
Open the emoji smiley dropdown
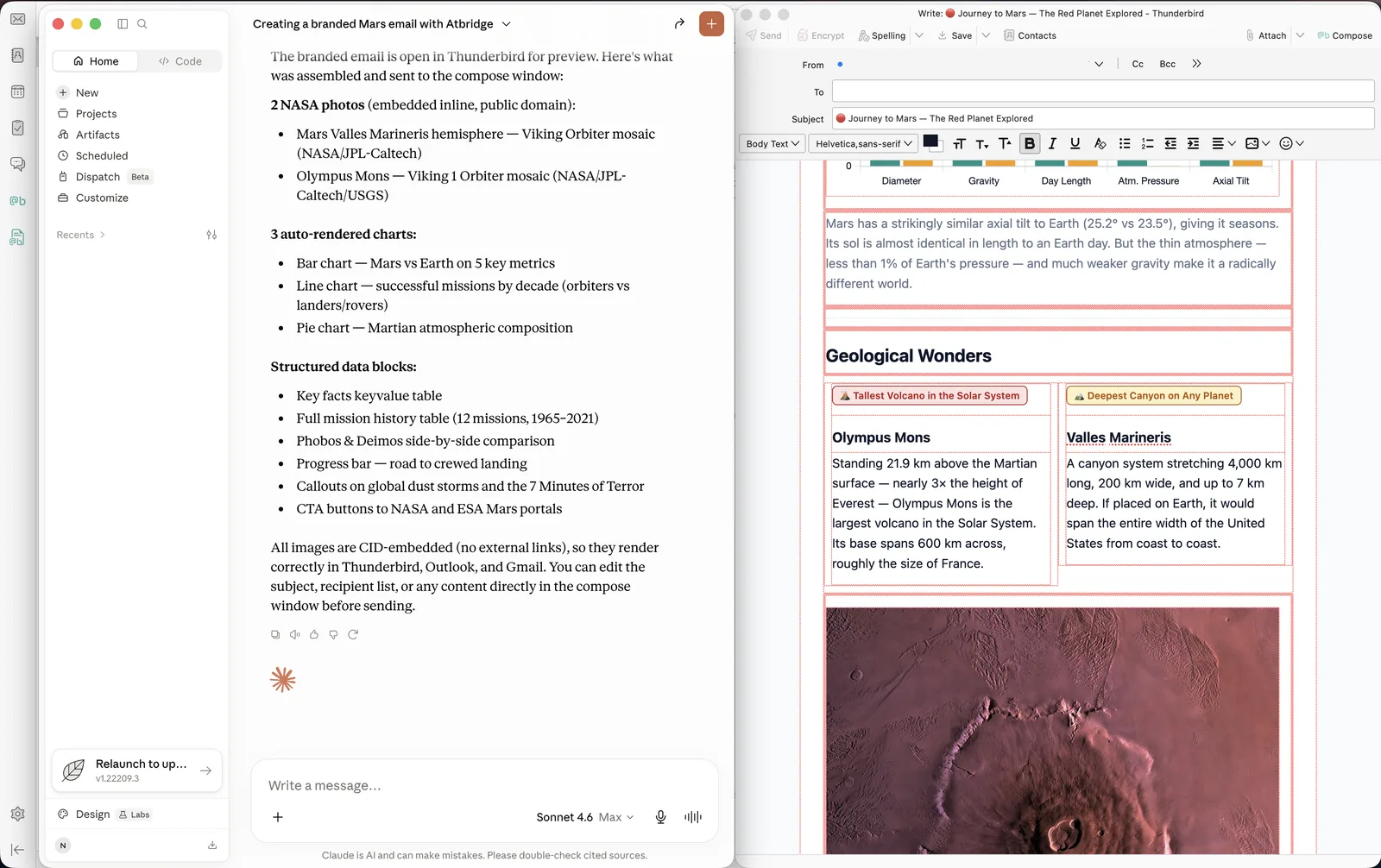point(1291,144)
